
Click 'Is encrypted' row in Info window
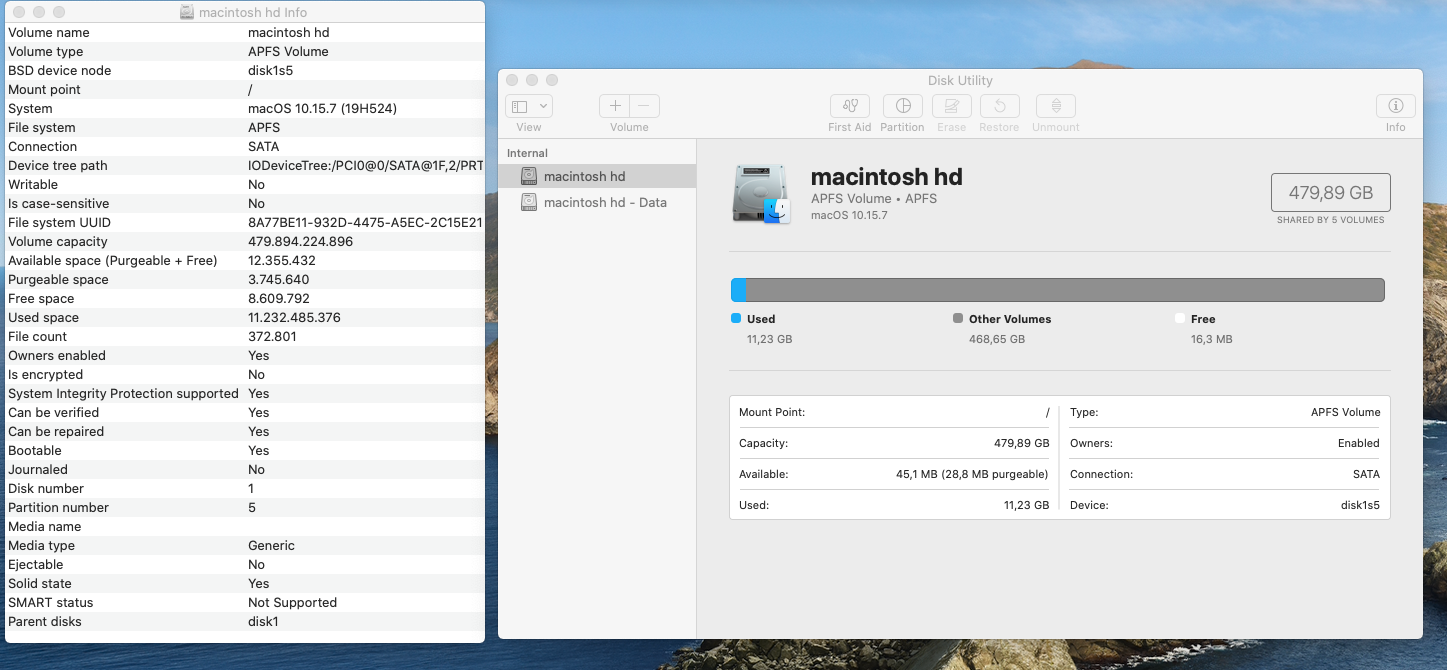[x=243, y=374]
